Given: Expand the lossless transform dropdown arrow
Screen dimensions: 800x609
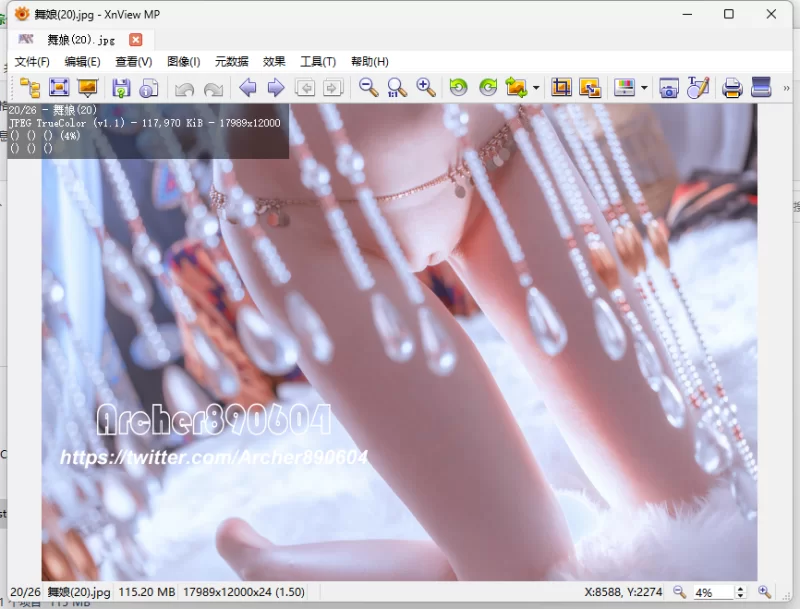Looking at the screenshot, I should [536, 88].
